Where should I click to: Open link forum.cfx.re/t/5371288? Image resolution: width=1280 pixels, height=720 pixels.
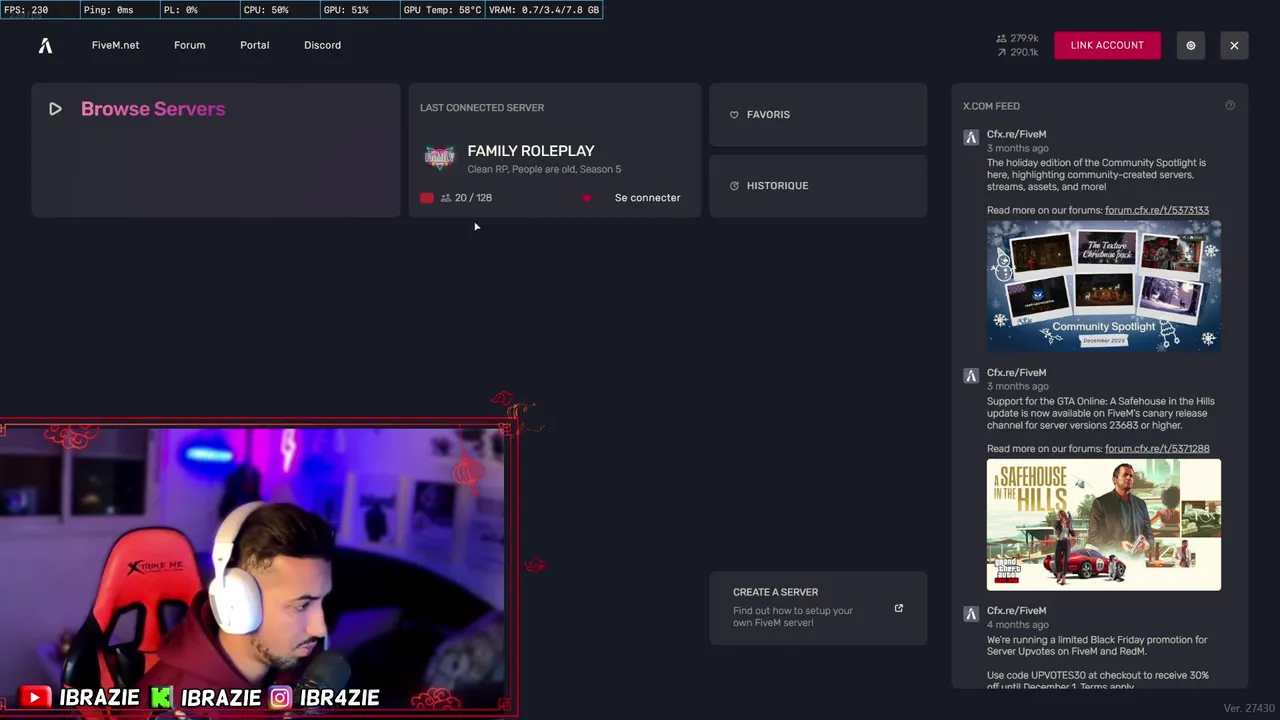click(x=1157, y=449)
